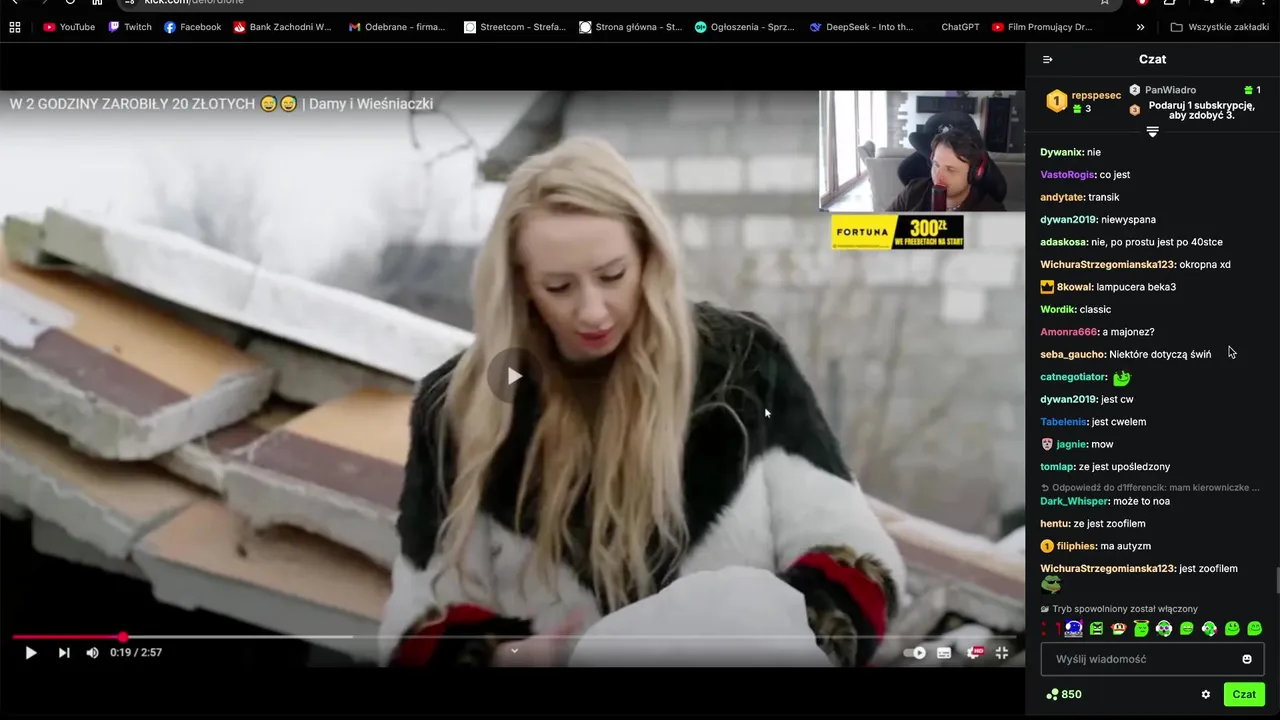
Task: Open the Twitch bookmark
Action: [130, 27]
